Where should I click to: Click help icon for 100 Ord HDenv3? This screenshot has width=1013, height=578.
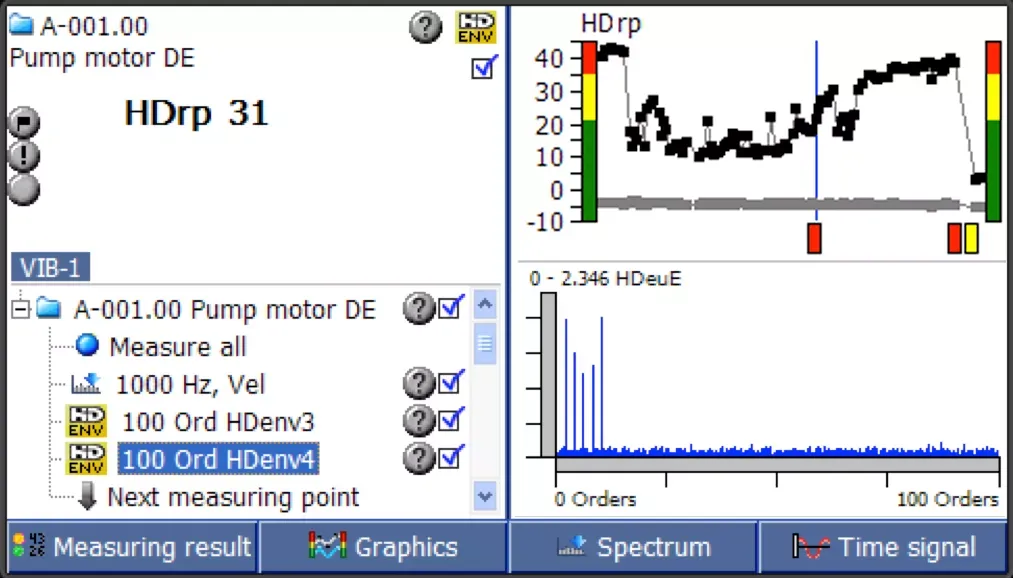pos(419,420)
